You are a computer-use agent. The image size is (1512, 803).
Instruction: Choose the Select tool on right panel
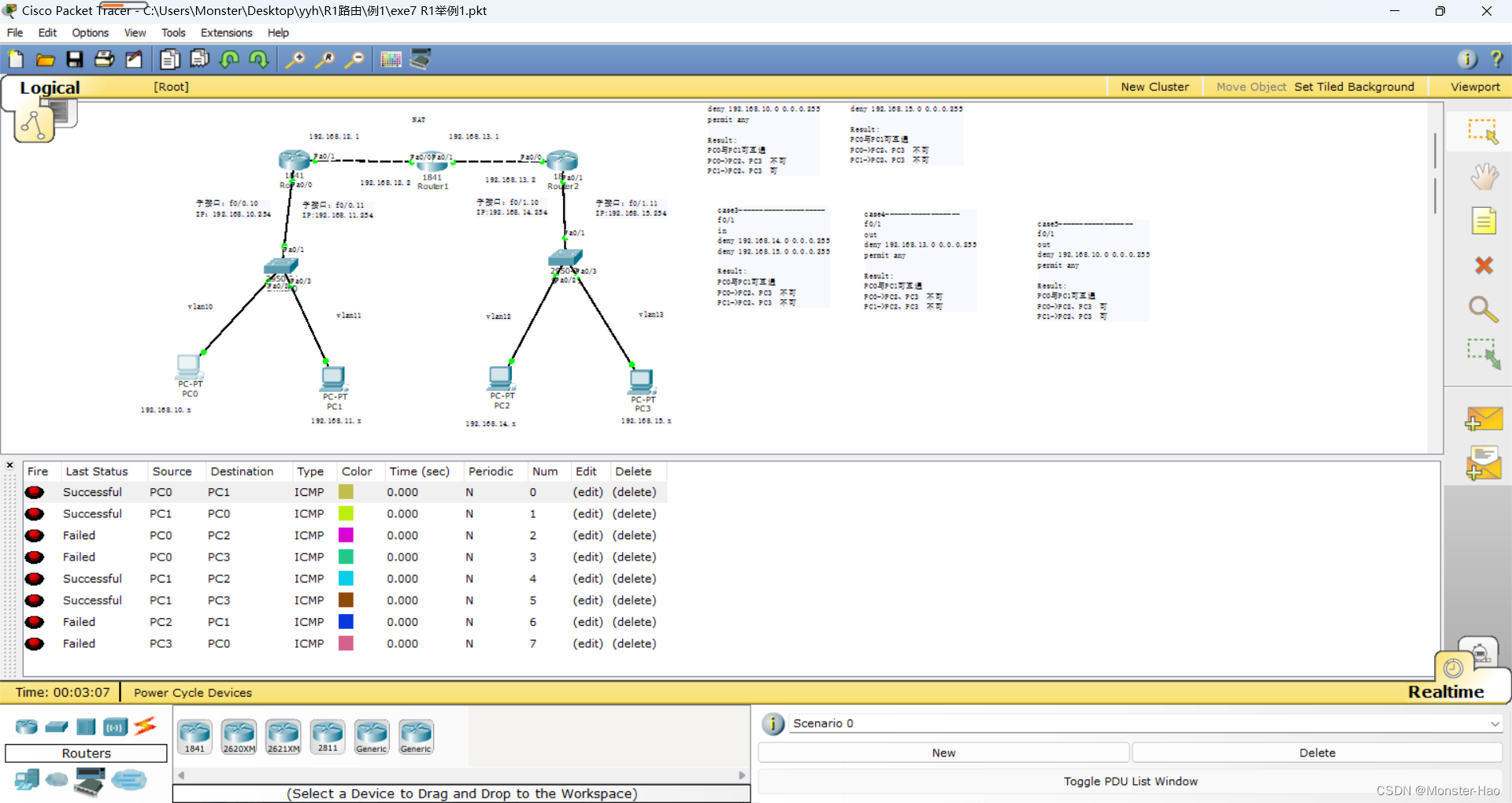click(1484, 132)
